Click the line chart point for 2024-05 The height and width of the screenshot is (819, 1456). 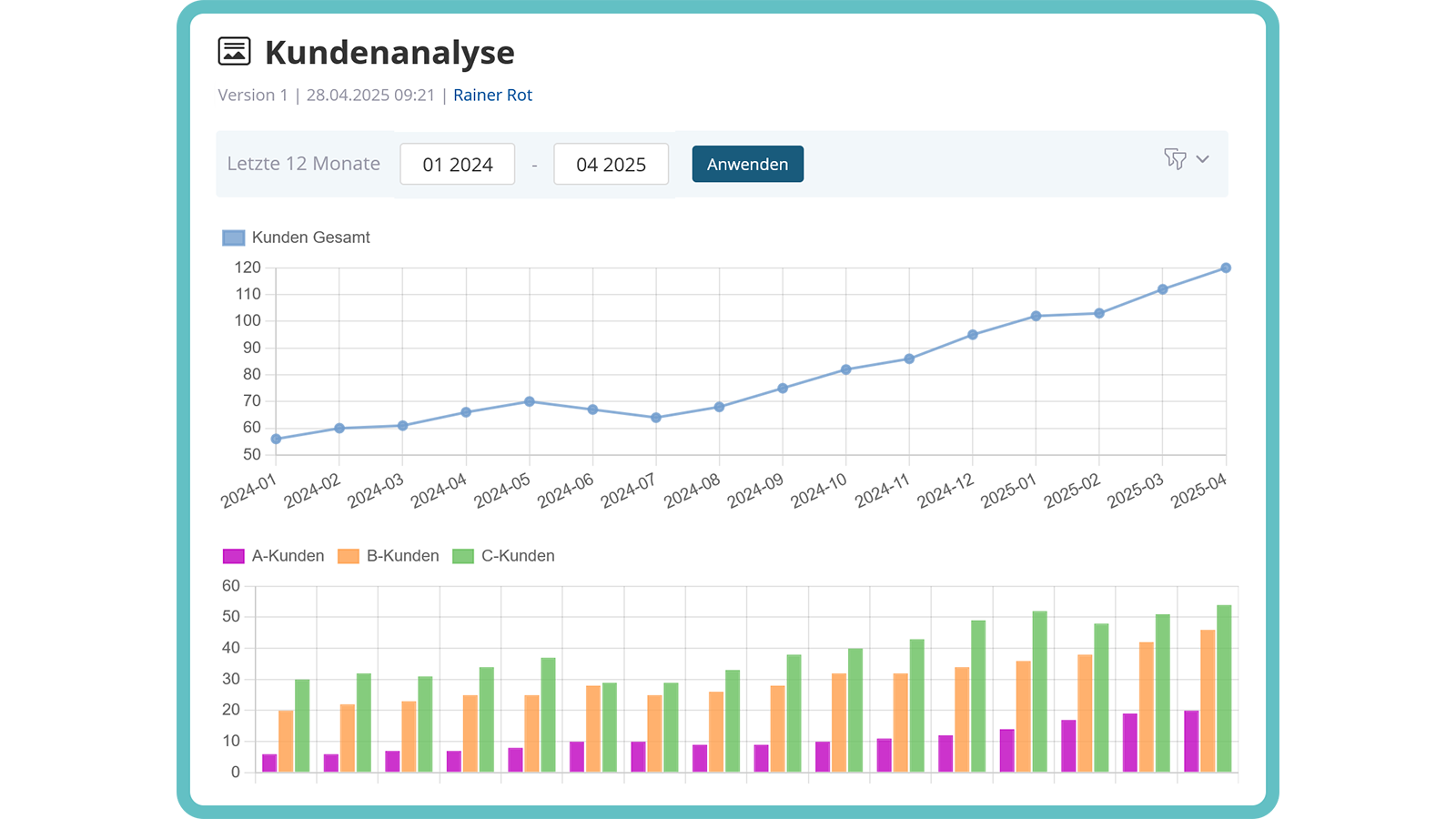[530, 401]
